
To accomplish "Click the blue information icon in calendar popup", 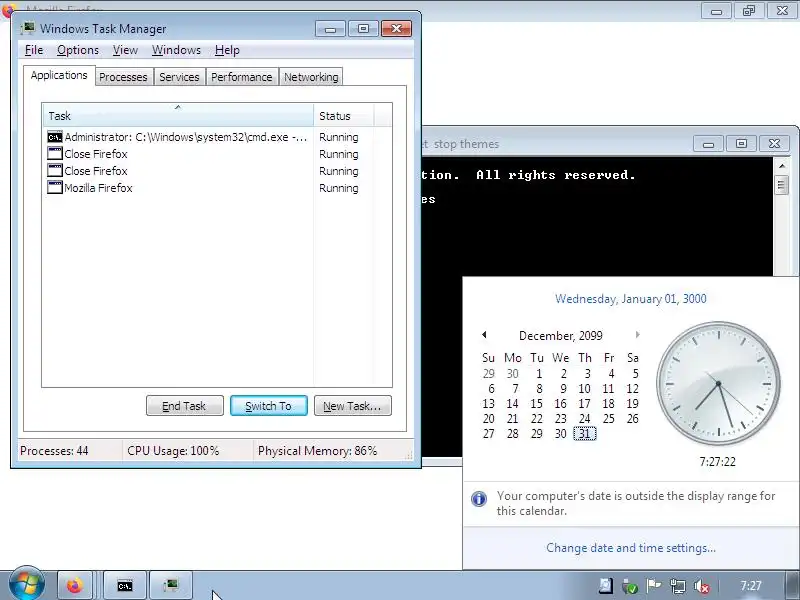I will coord(479,498).
